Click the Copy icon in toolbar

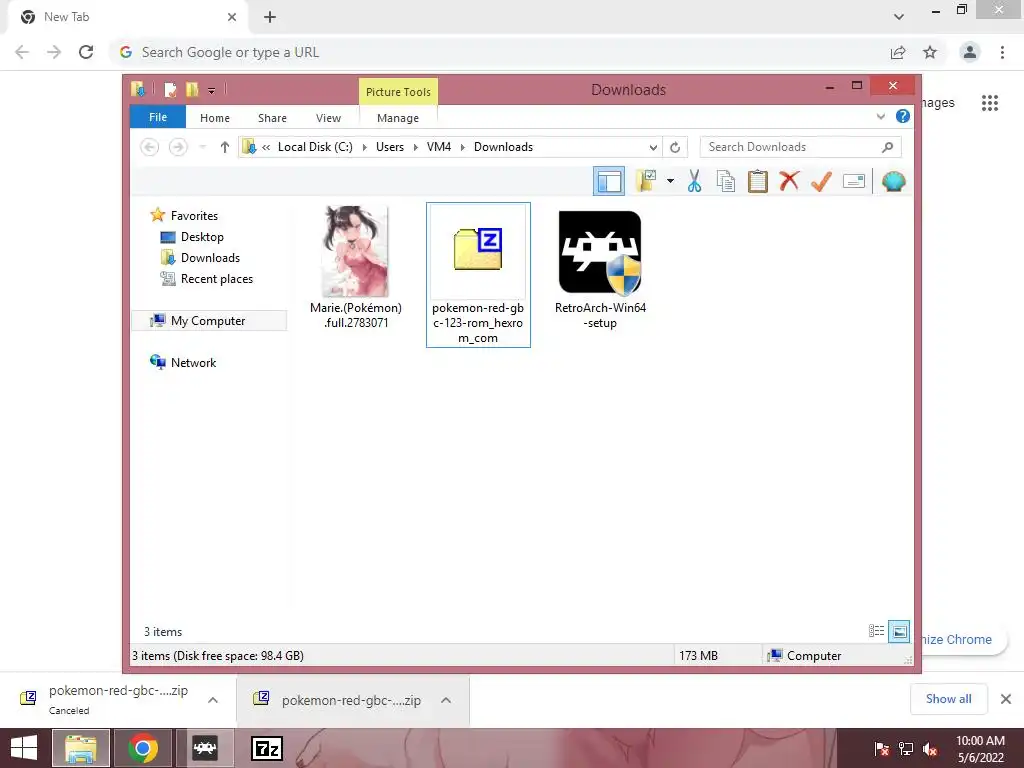coord(726,181)
